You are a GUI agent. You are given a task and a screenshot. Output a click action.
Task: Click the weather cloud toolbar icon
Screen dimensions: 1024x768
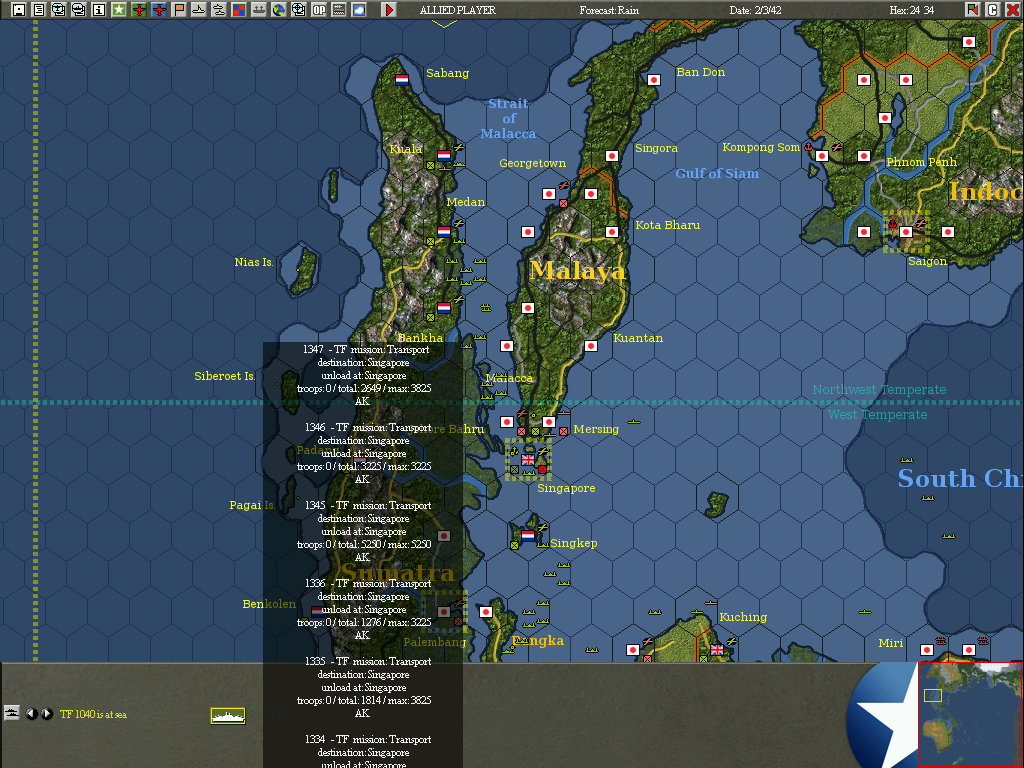(x=359, y=10)
